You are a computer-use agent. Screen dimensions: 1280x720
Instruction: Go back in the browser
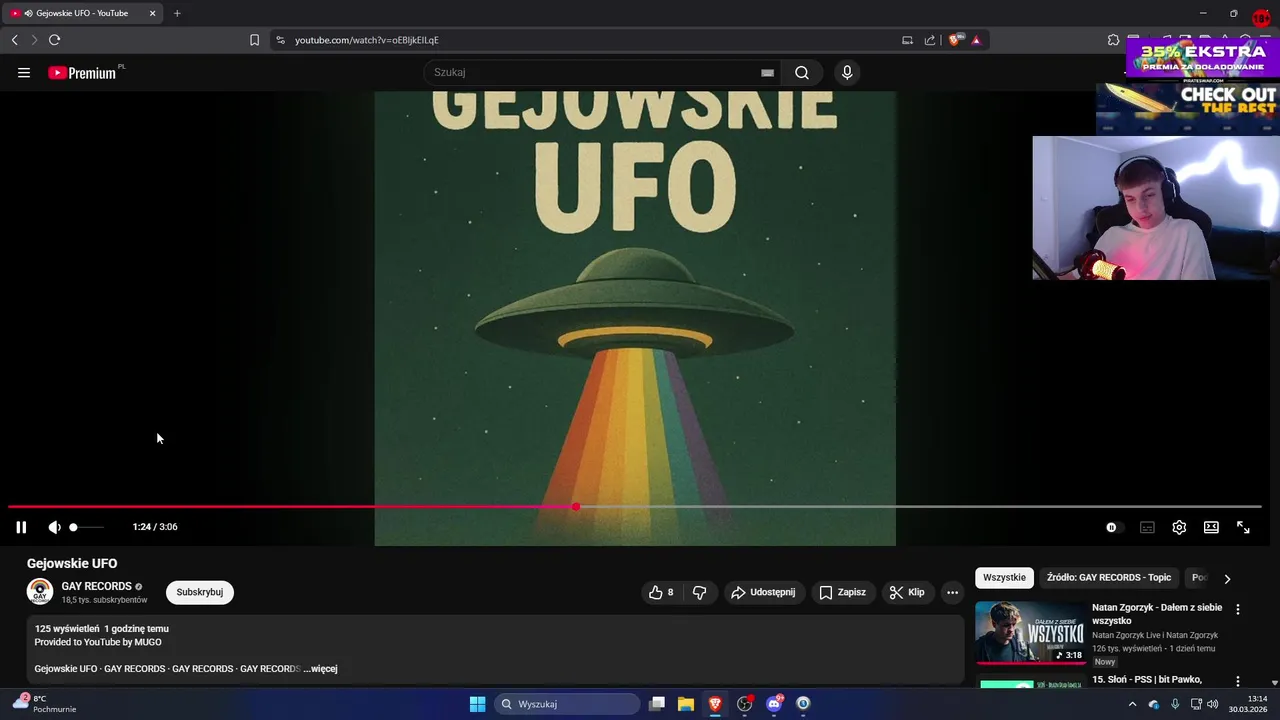[x=14, y=40]
